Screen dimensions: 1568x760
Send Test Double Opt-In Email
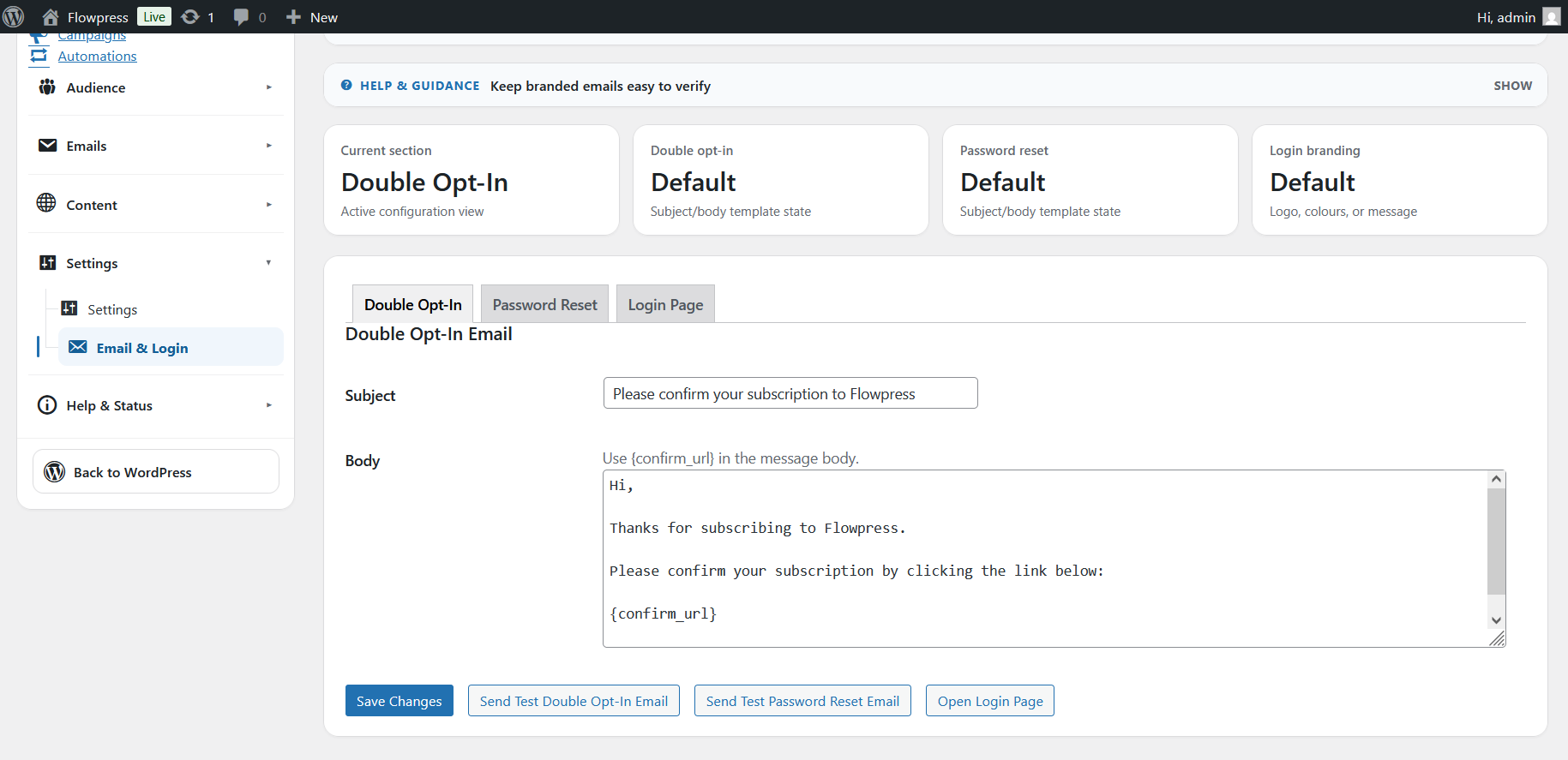click(574, 701)
